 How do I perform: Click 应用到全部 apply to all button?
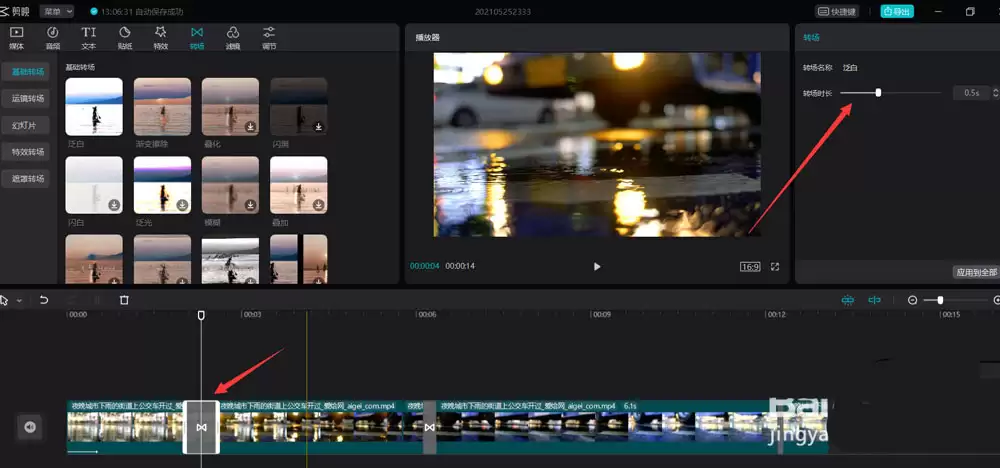coord(975,272)
